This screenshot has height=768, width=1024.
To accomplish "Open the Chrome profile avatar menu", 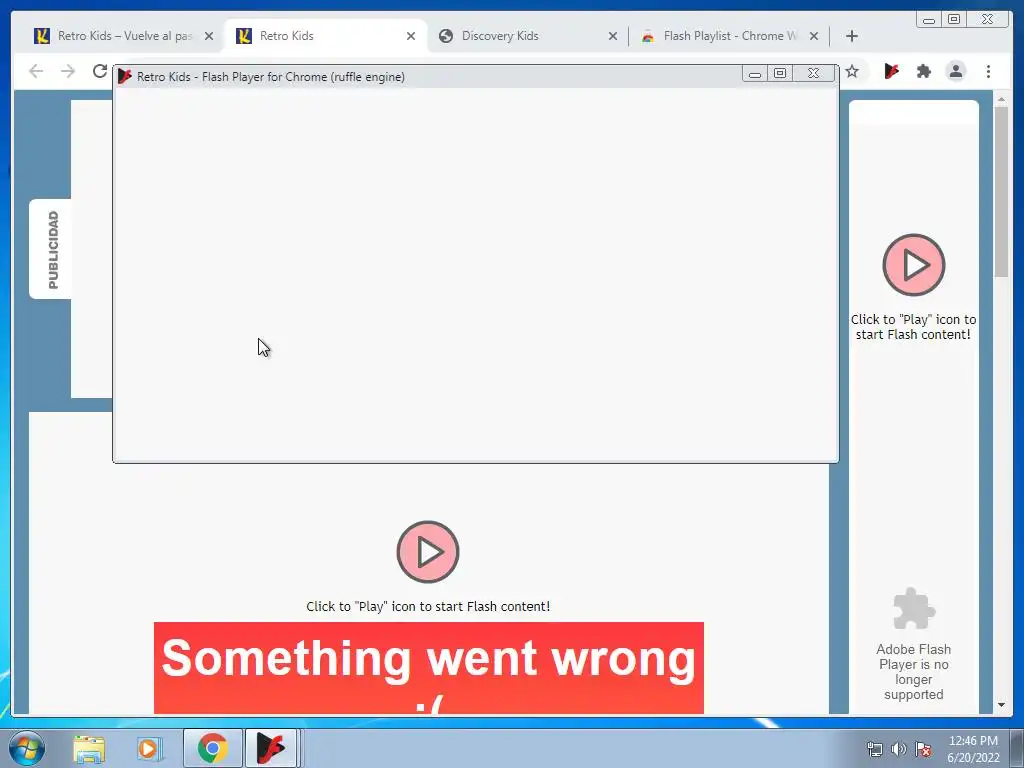I will pos(955,71).
